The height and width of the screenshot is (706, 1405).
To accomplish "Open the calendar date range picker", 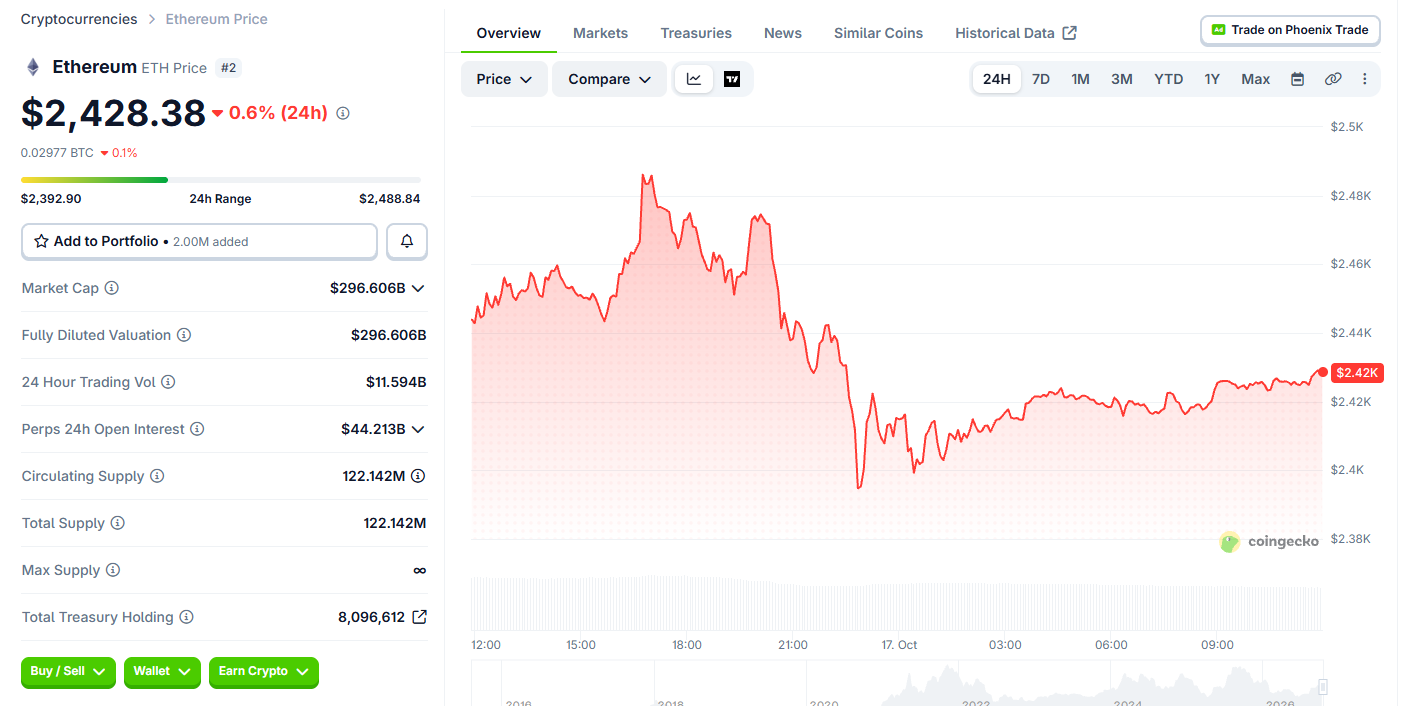I will [x=1297, y=79].
